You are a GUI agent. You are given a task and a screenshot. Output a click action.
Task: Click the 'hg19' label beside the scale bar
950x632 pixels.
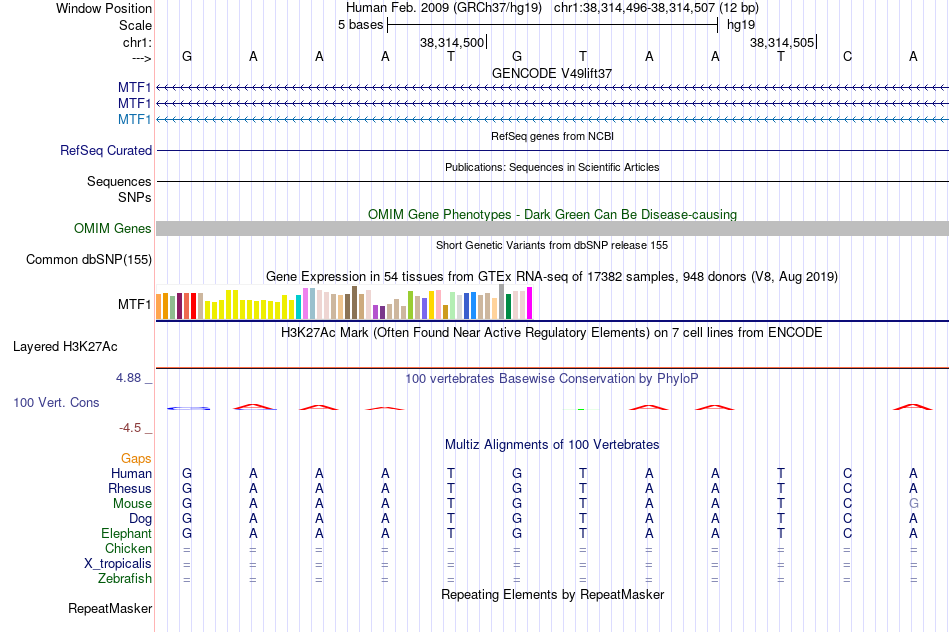(741, 25)
